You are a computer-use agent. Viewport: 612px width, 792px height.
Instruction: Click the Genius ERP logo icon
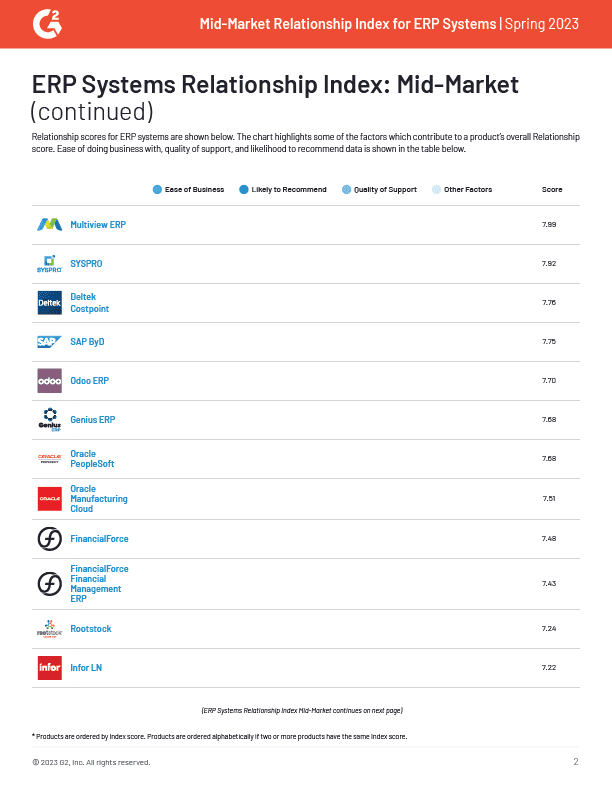(x=49, y=420)
